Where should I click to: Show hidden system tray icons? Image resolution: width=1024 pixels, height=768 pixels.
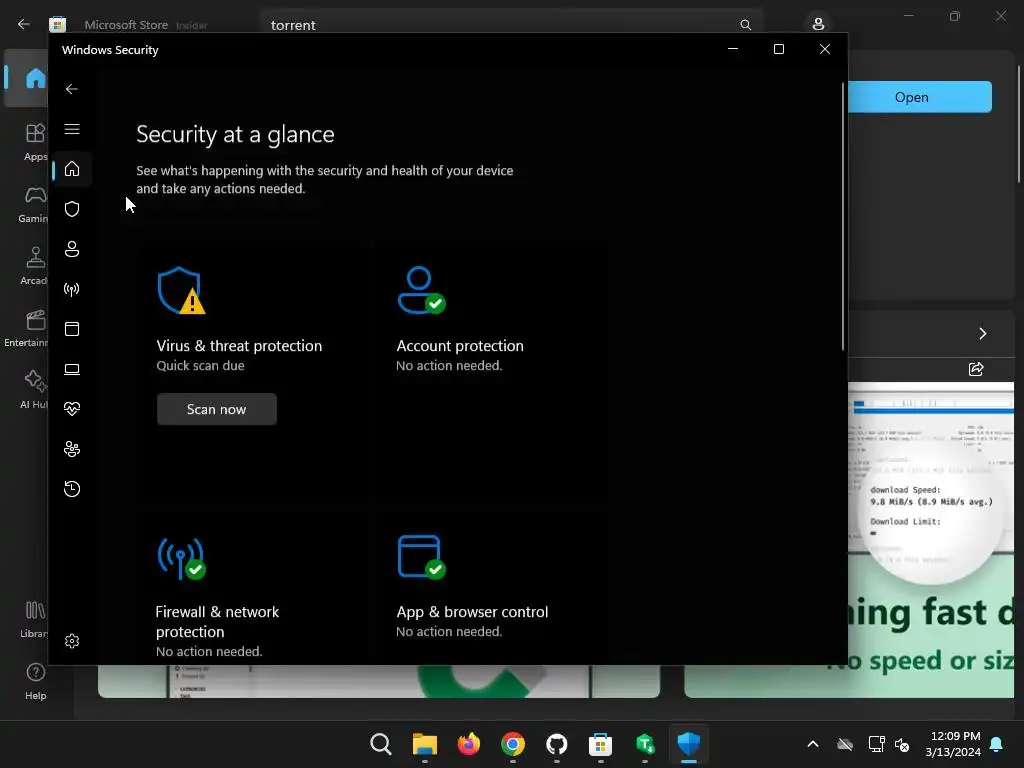(x=813, y=744)
